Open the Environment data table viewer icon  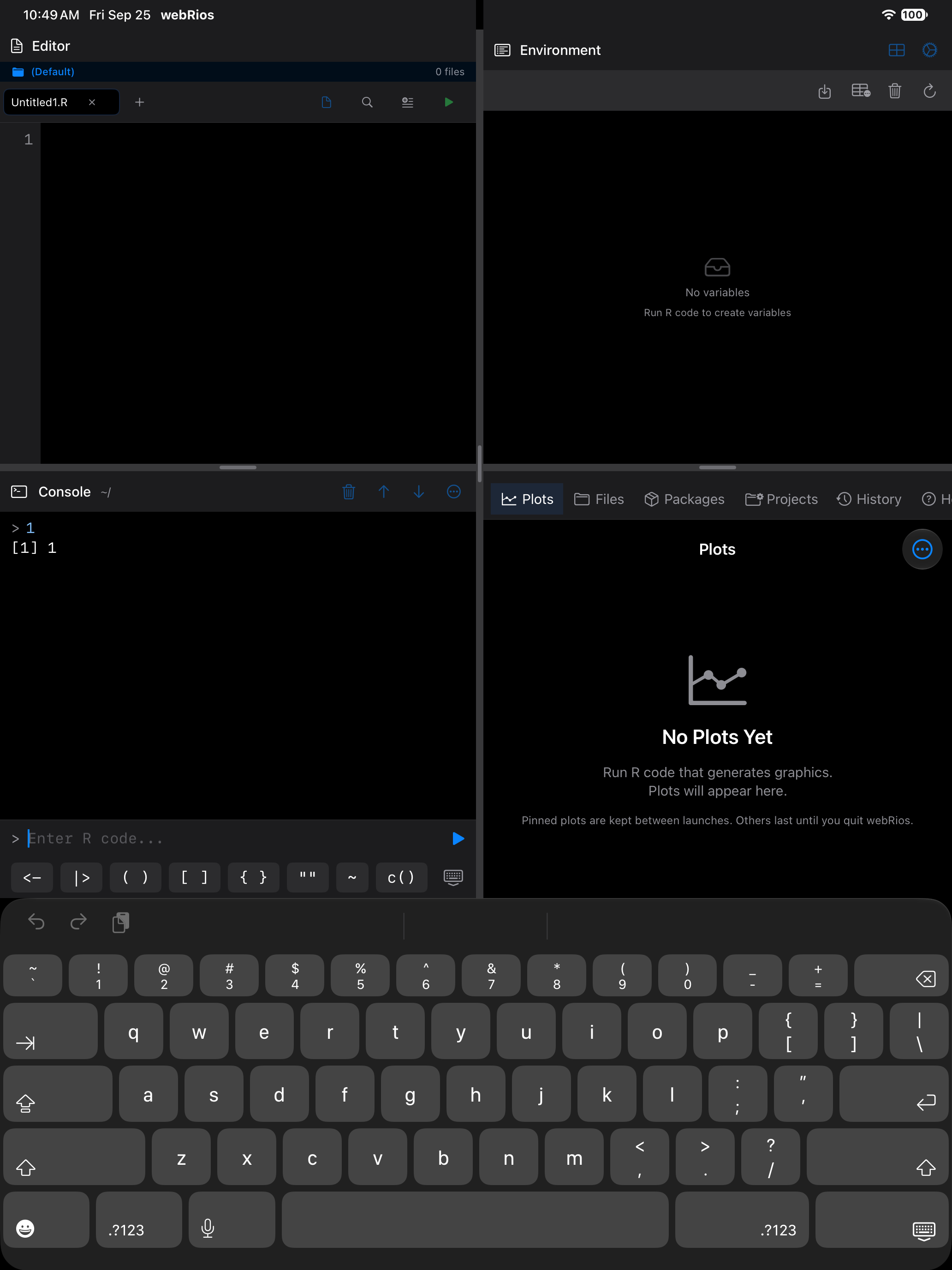[861, 91]
